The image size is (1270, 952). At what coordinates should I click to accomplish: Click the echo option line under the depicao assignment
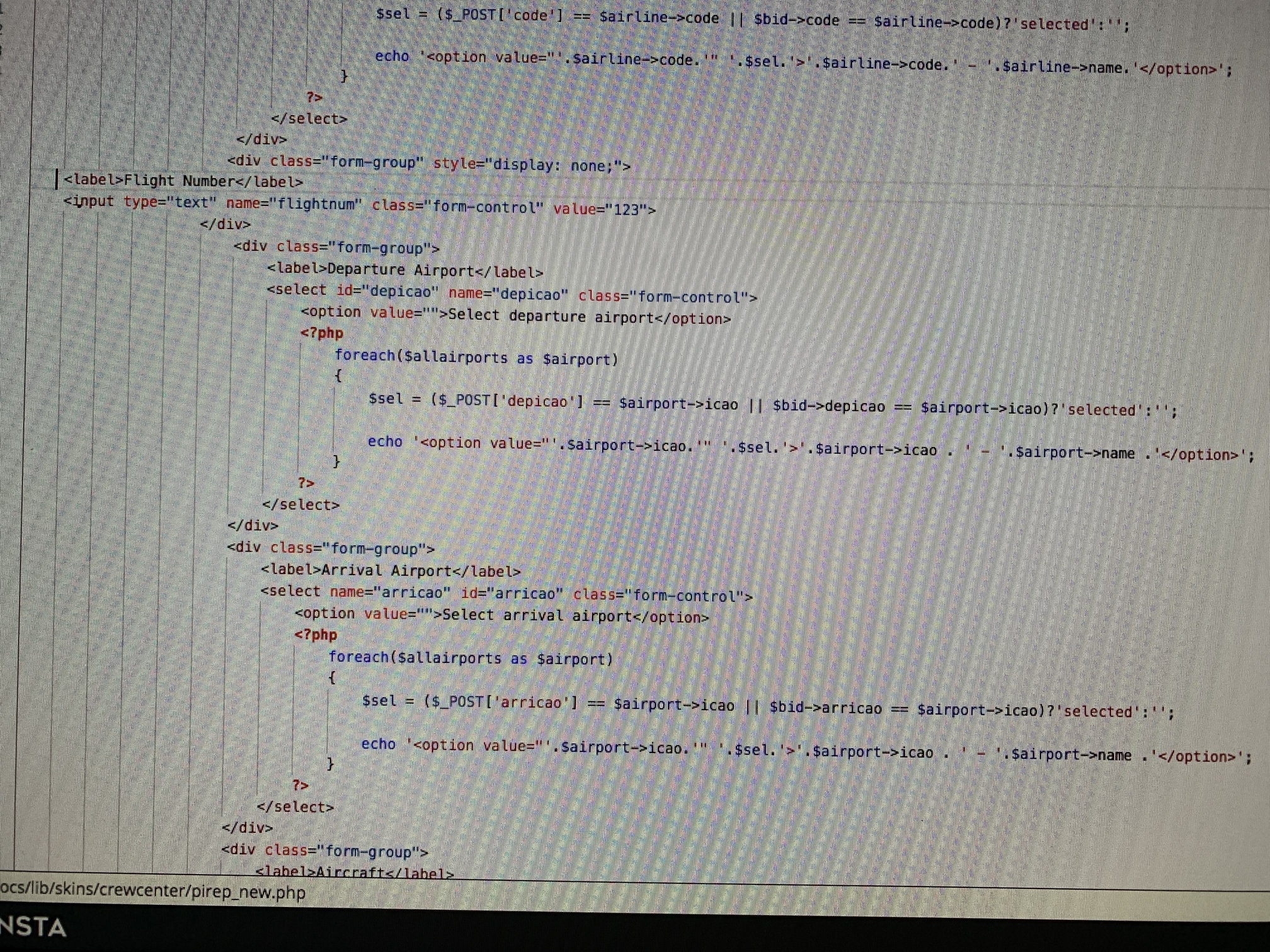811,448
